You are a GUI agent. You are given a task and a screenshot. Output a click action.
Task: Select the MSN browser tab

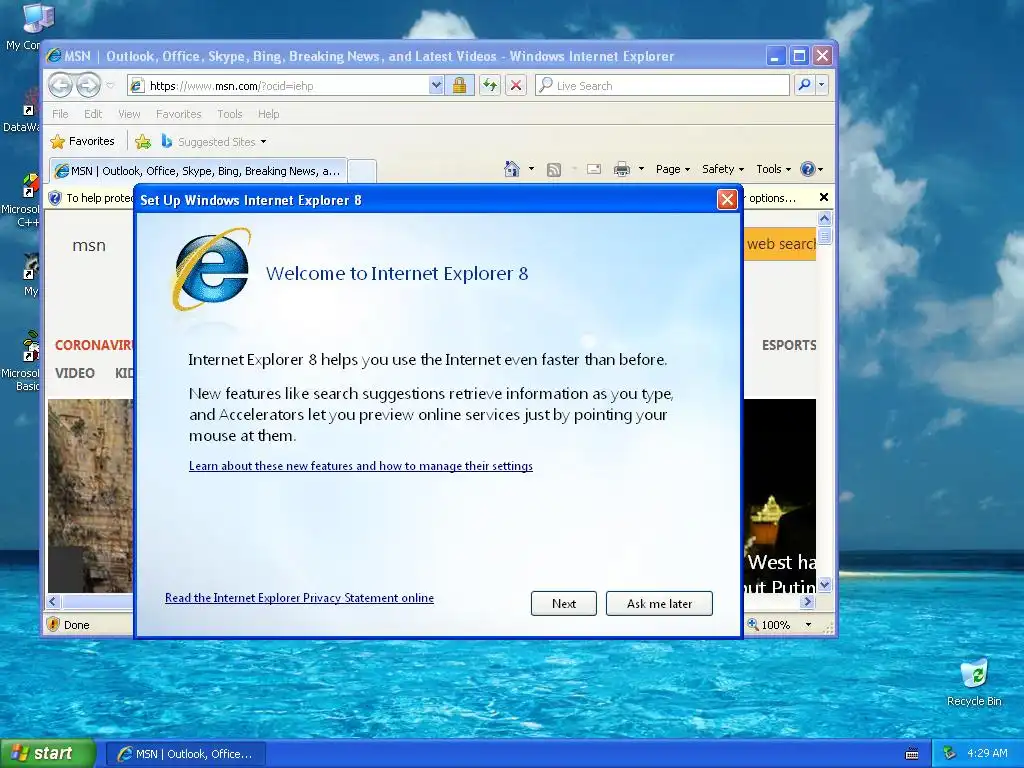coord(198,171)
